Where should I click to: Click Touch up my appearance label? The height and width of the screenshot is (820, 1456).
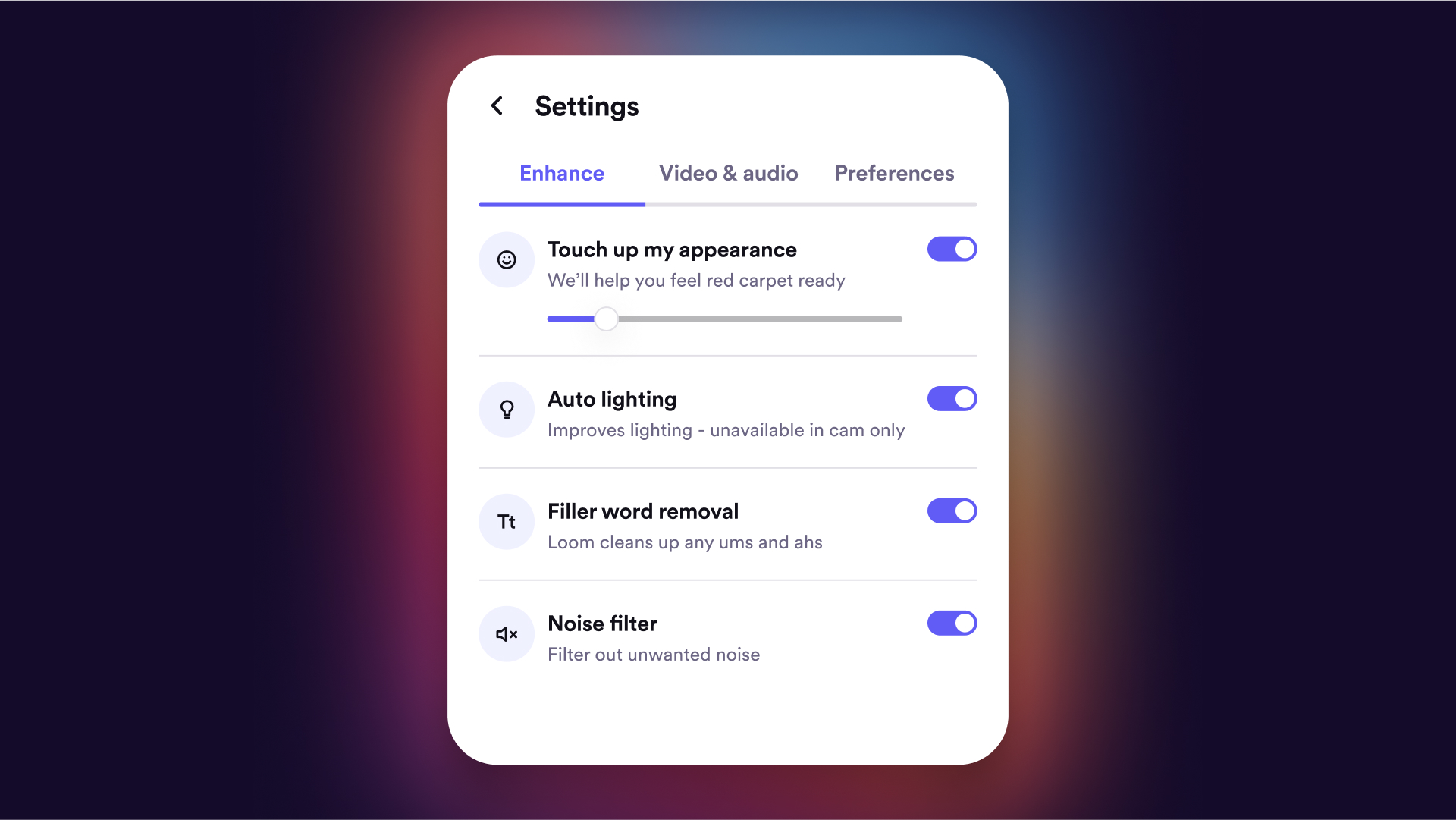[x=671, y=249]
